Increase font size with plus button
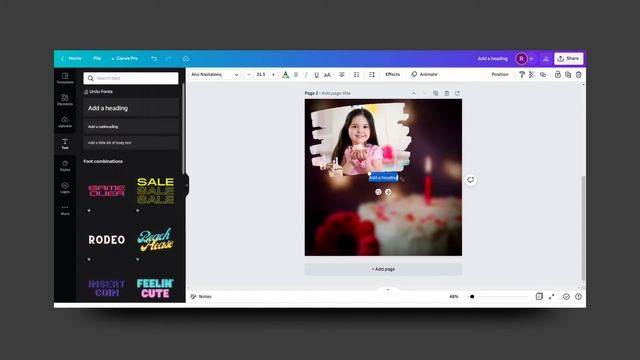Viewport: 640px width, 360px height. click(273, 75)
